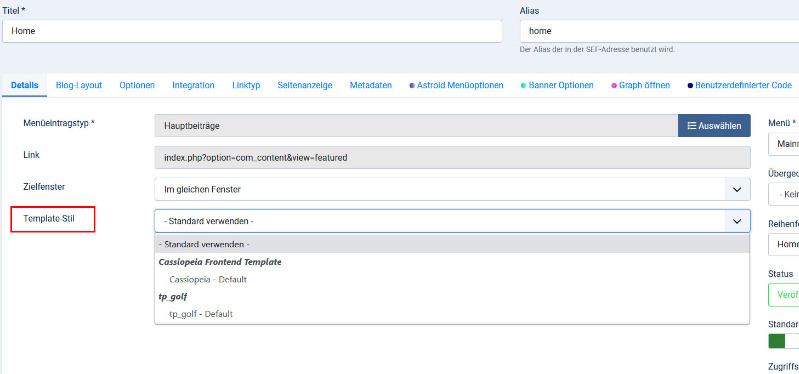Open the Banner Optionen tab

pyautogui.click(x=557, y=85)
